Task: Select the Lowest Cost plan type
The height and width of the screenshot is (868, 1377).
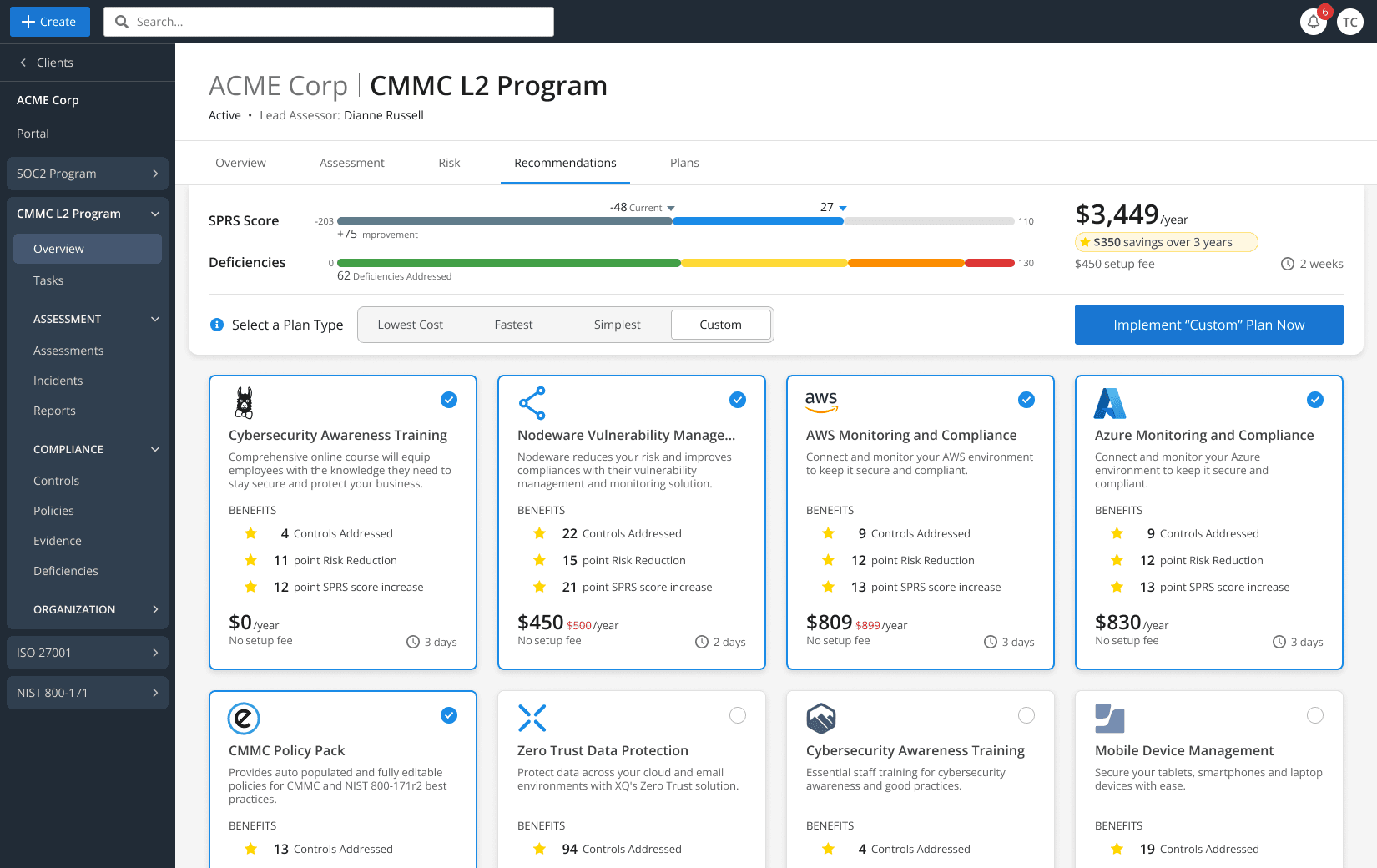Action: coord(410,325)
